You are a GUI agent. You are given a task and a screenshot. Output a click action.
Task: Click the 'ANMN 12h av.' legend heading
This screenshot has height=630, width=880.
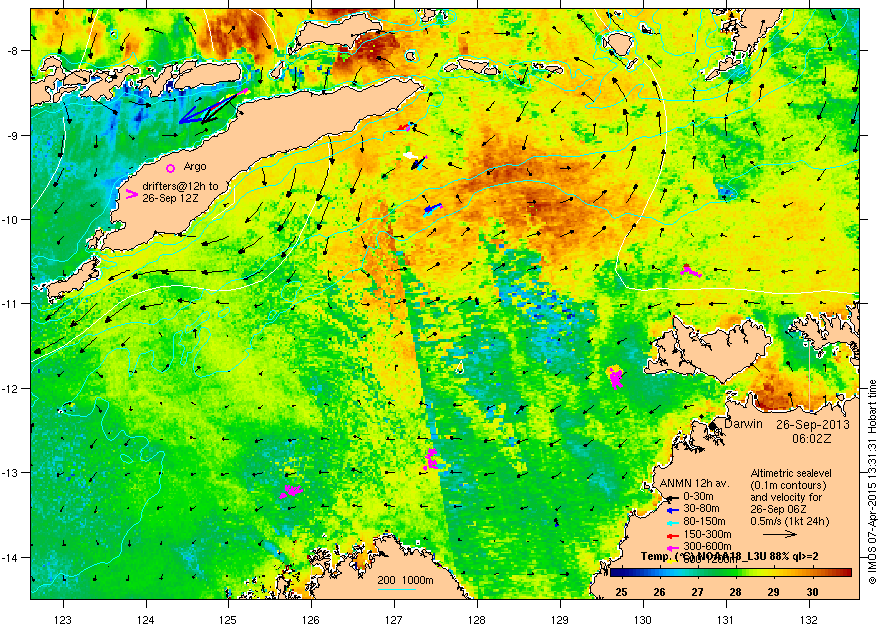coord(694,483)
